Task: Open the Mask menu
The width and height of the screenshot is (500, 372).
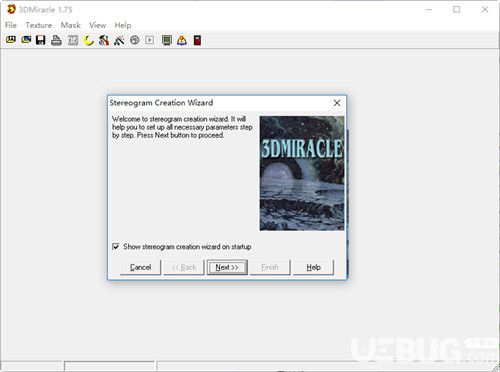Action: (70, 25)
